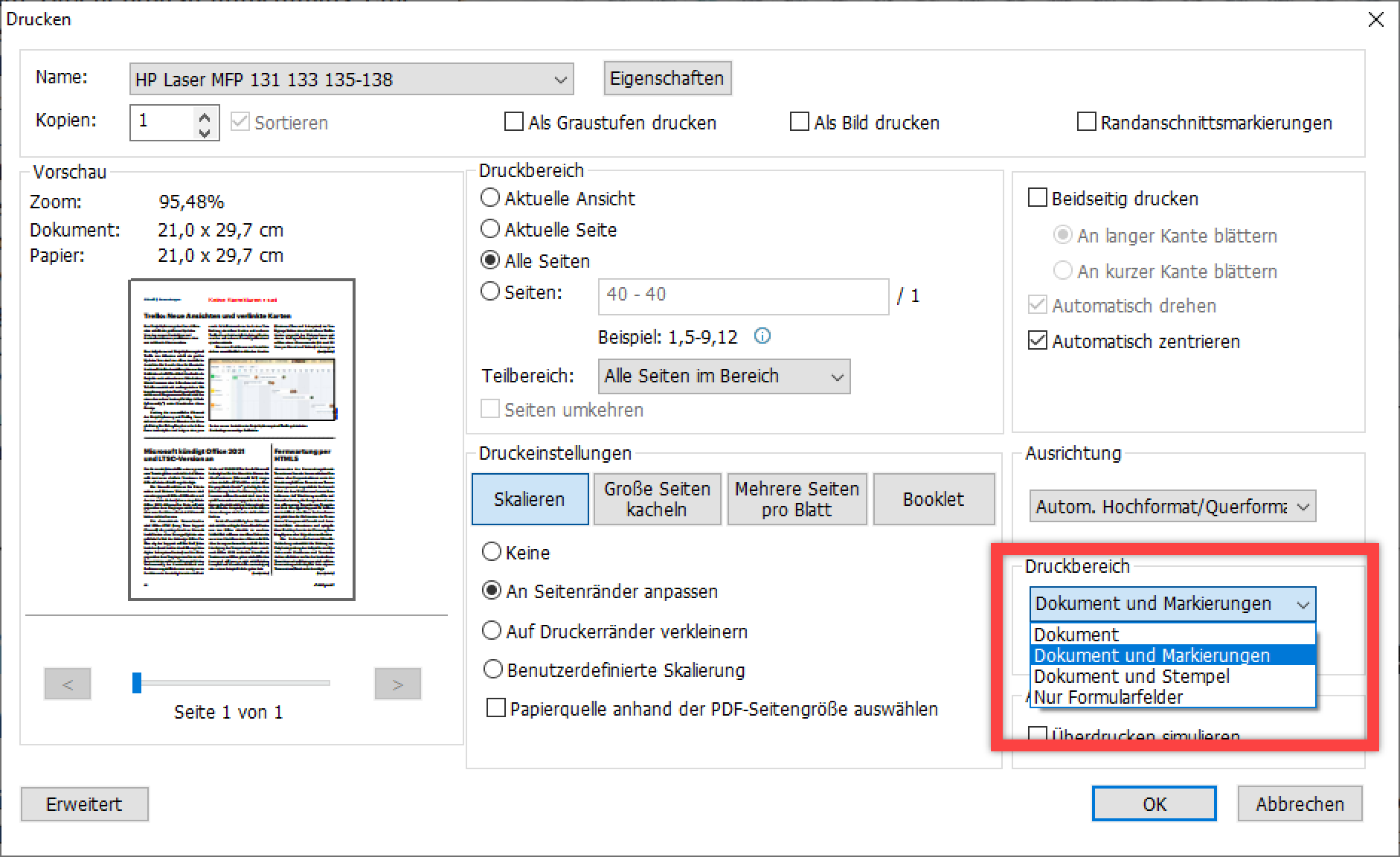This screenshot has height=857, width=1400.
Task: Enable Beidseitig drucken checkbox
Action: (x=1037, y=198)
